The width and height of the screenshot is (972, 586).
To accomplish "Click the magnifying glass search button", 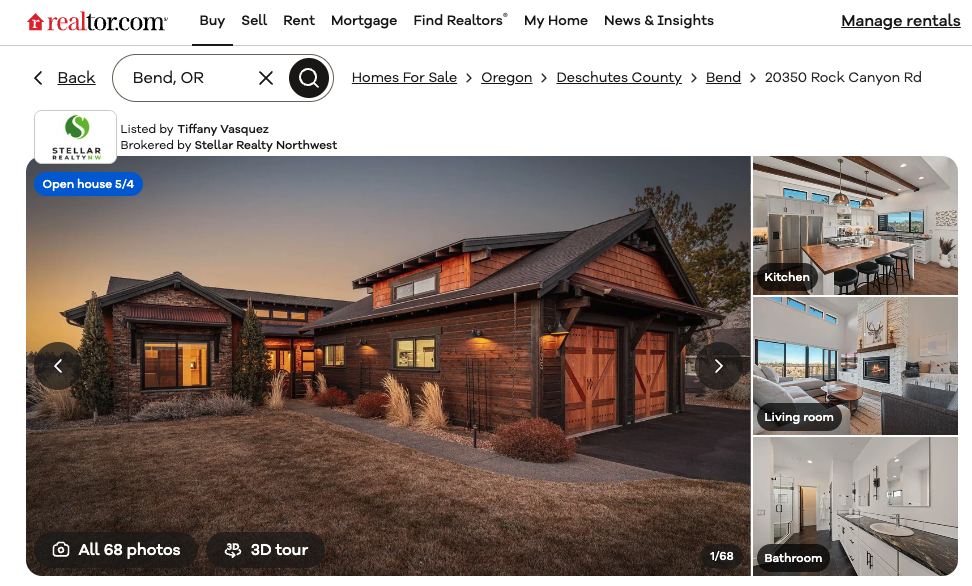I will click(x=309, y=78).
